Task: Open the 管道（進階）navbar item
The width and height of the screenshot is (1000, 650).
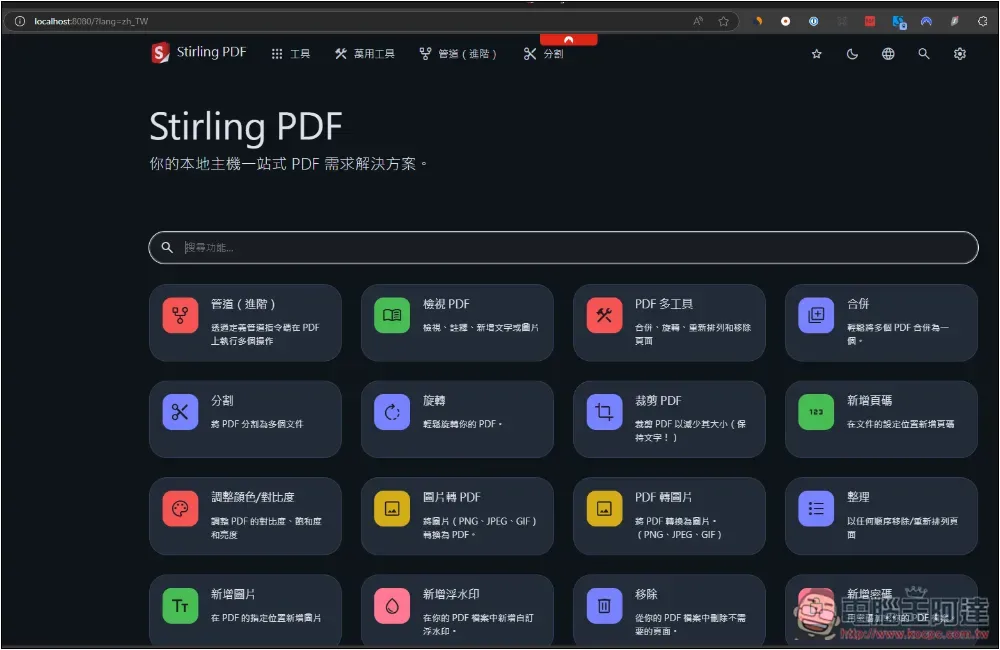Action: point(458,54)
